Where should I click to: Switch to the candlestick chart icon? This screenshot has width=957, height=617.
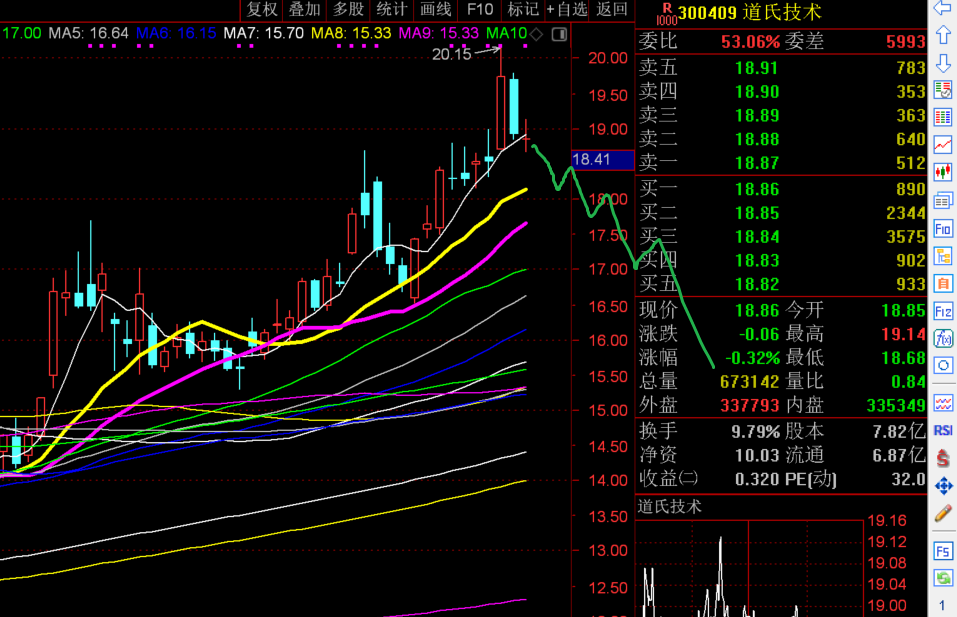point(943,172)
